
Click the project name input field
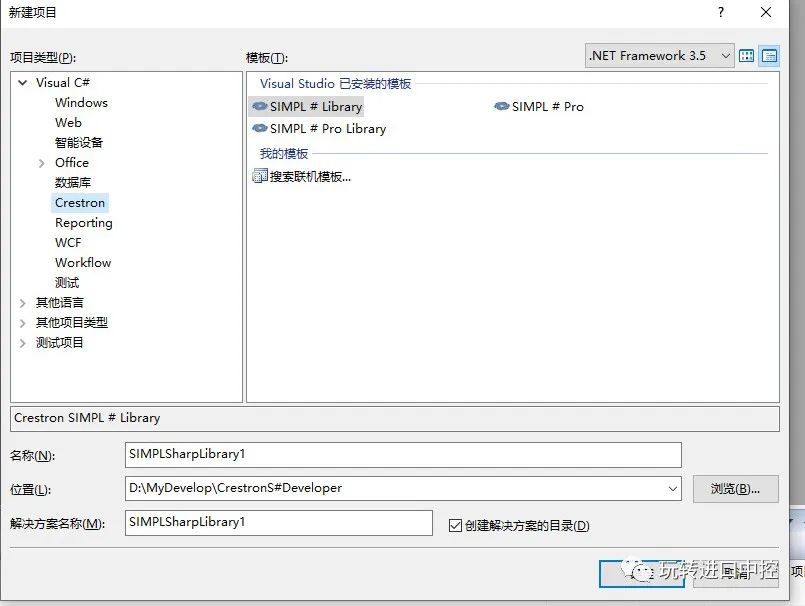coord(403,454)
